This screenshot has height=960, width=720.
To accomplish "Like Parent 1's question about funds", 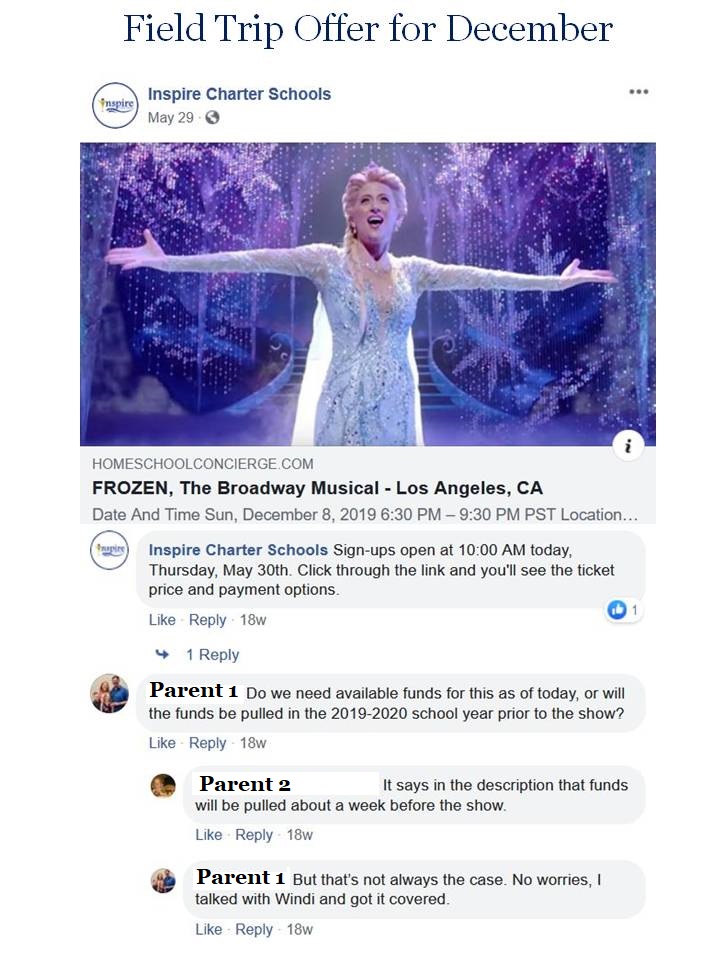I will (x=162, y=743).
